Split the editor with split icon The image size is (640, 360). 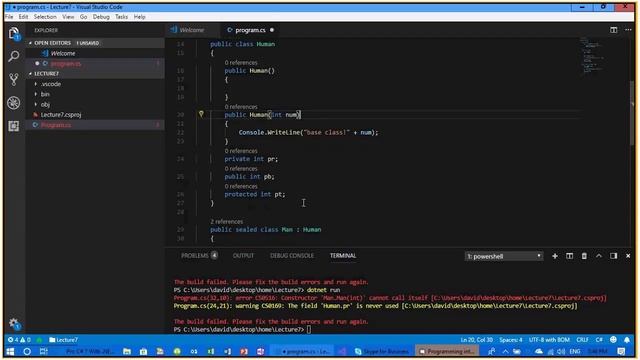coord(613,30)
